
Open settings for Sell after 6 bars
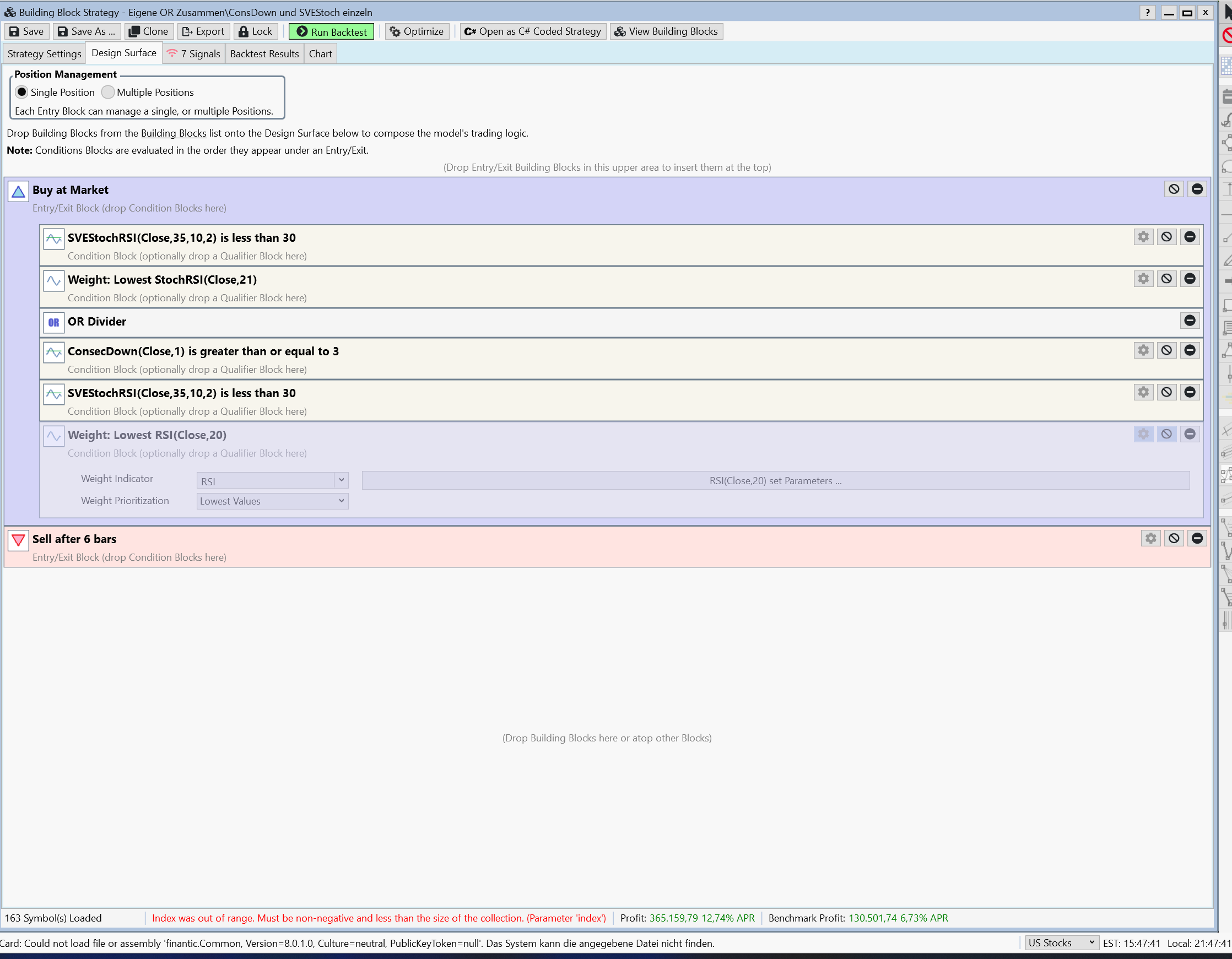pos(1150,538)
